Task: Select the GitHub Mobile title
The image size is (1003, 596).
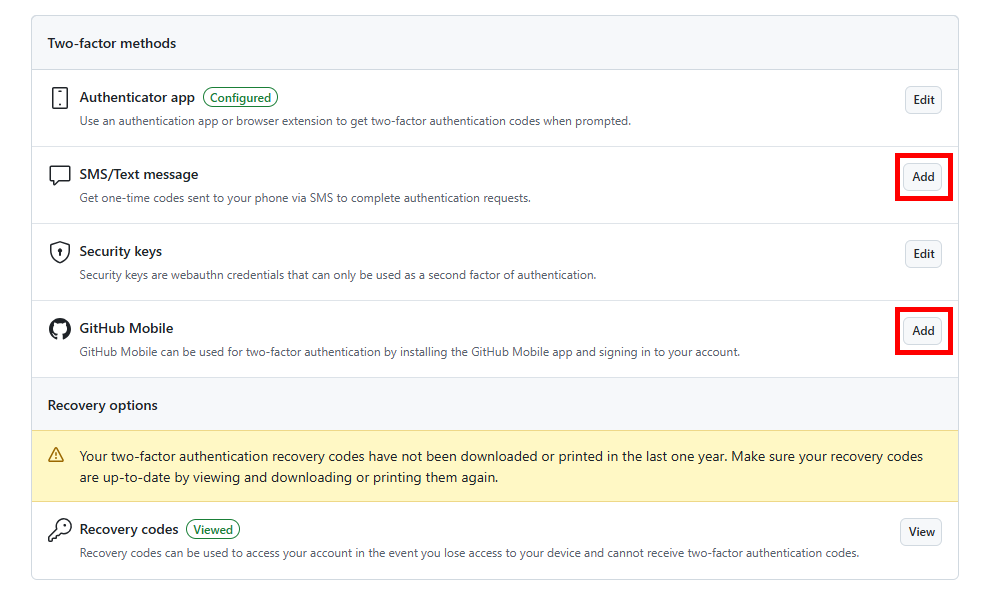Action: (x=126, y=329)
